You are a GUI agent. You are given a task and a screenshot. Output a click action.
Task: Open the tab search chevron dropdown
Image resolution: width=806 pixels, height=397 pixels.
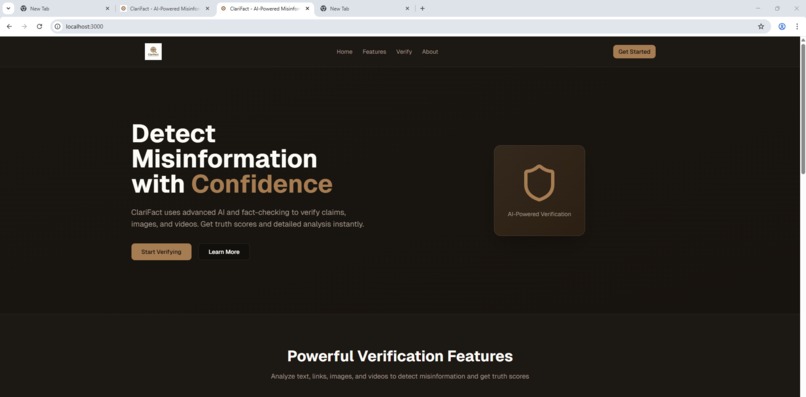8,8
